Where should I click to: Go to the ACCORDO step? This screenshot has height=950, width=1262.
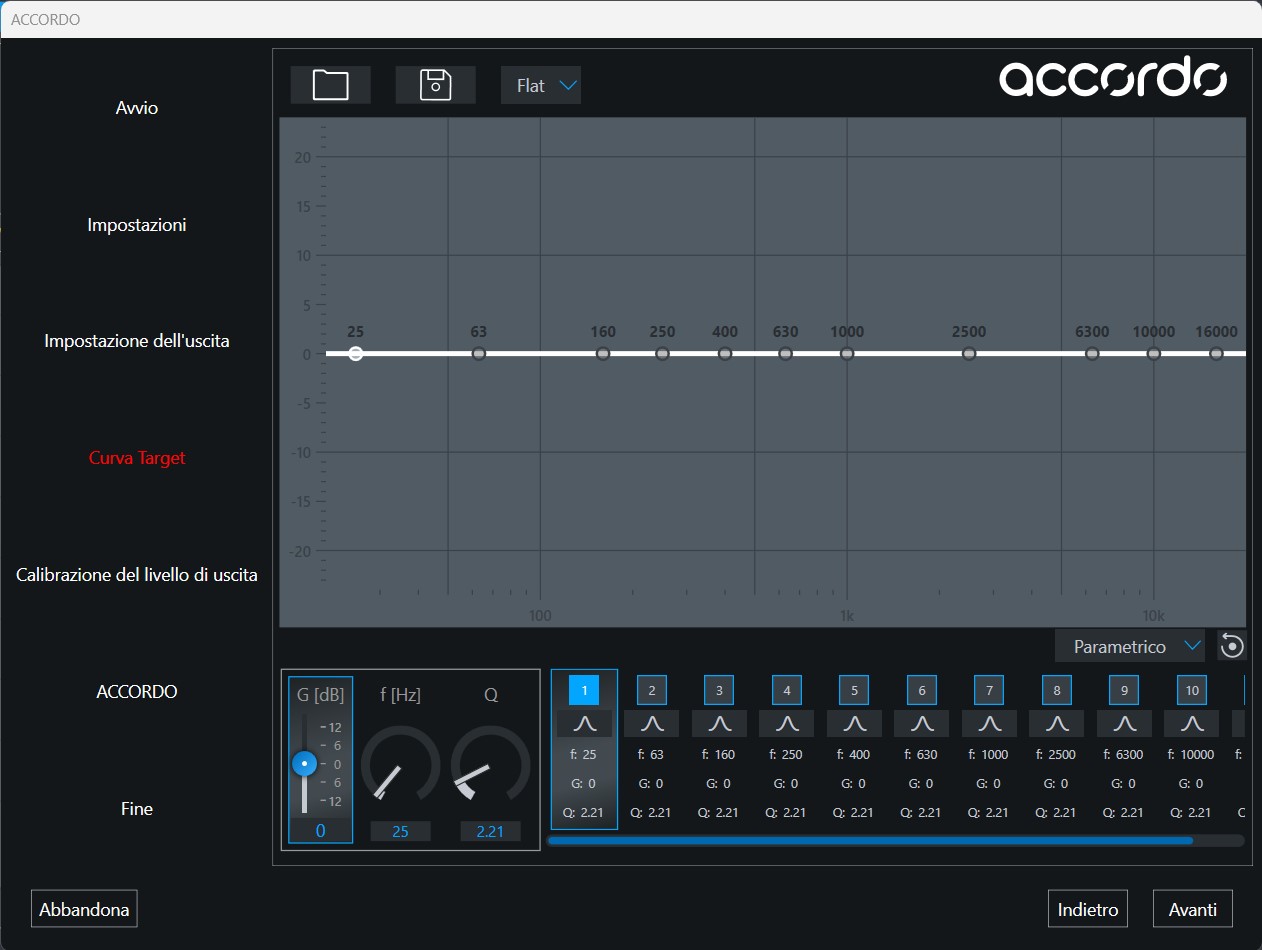click(137, 692)
